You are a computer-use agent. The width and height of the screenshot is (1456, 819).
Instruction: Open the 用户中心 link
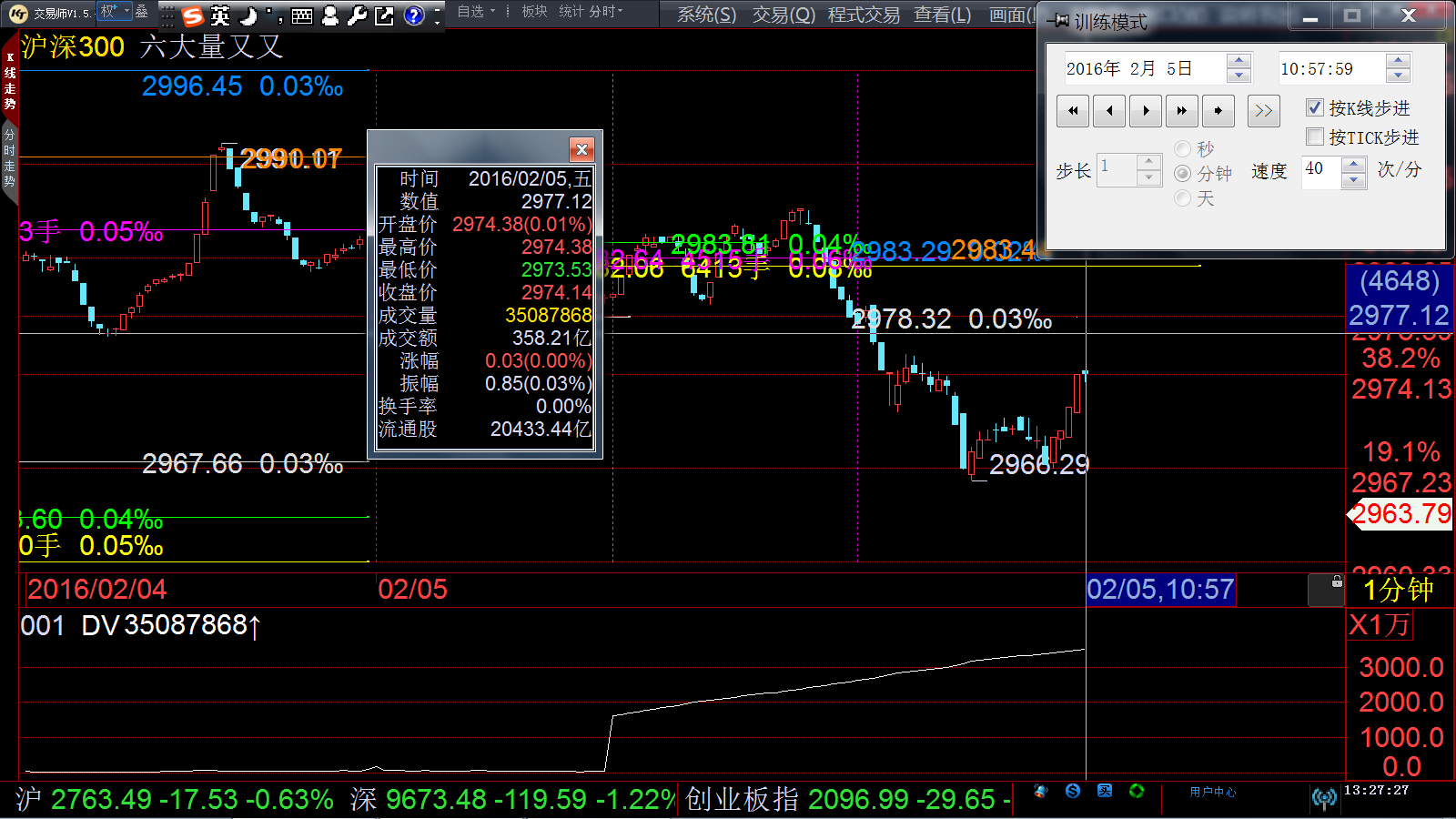[x=1212, y=792]
